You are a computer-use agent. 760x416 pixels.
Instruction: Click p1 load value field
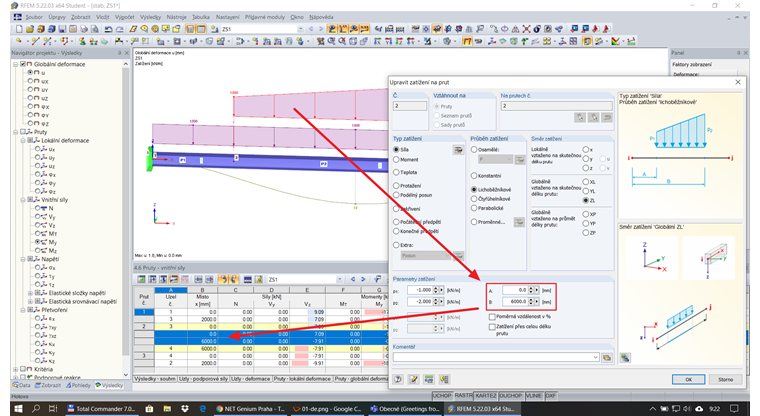[x=420, y=290]
